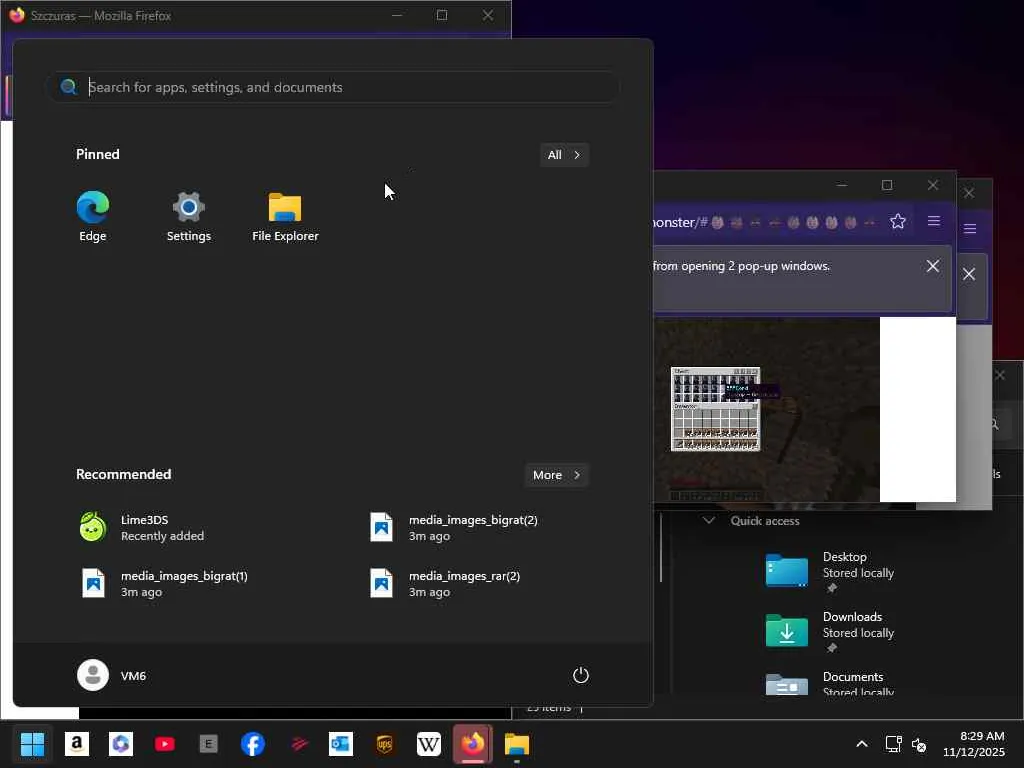
Task: Open the clock and date flyout
Action: coord(974,744)
